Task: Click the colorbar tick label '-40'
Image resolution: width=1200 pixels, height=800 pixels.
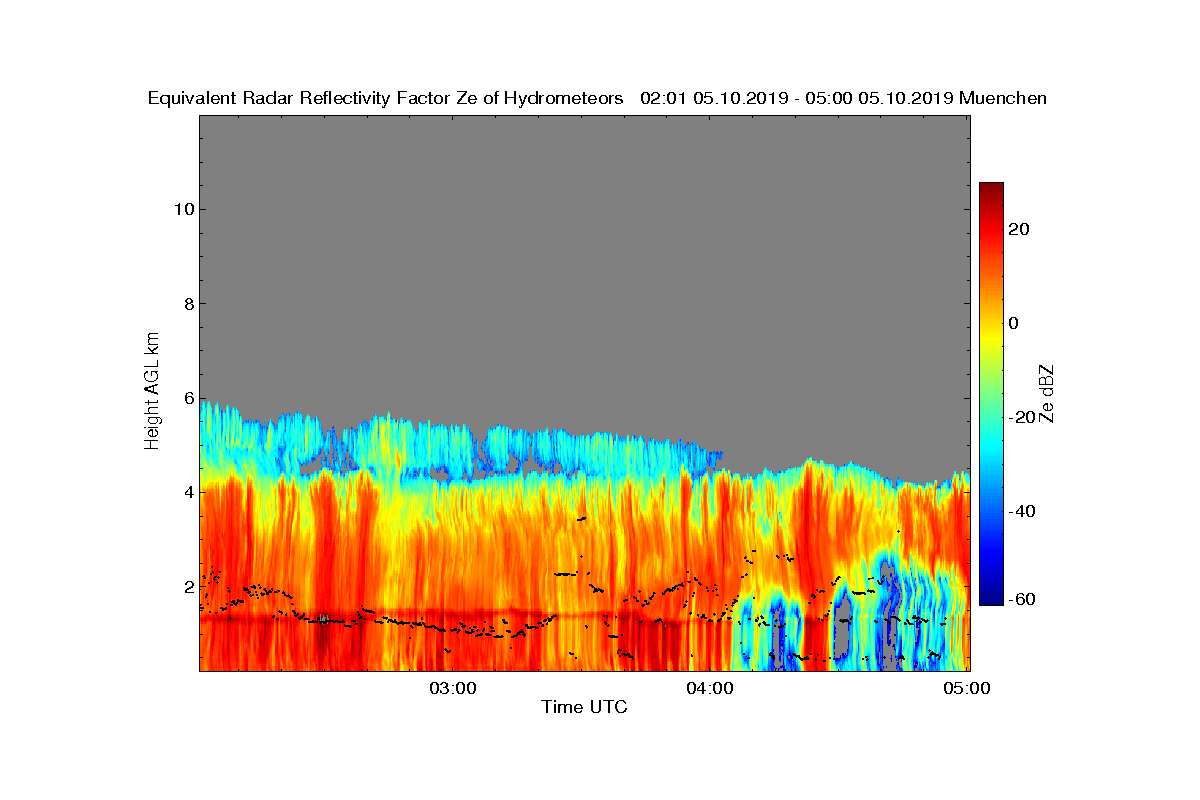Action: pyautogui.click(x=1023, y=511)
